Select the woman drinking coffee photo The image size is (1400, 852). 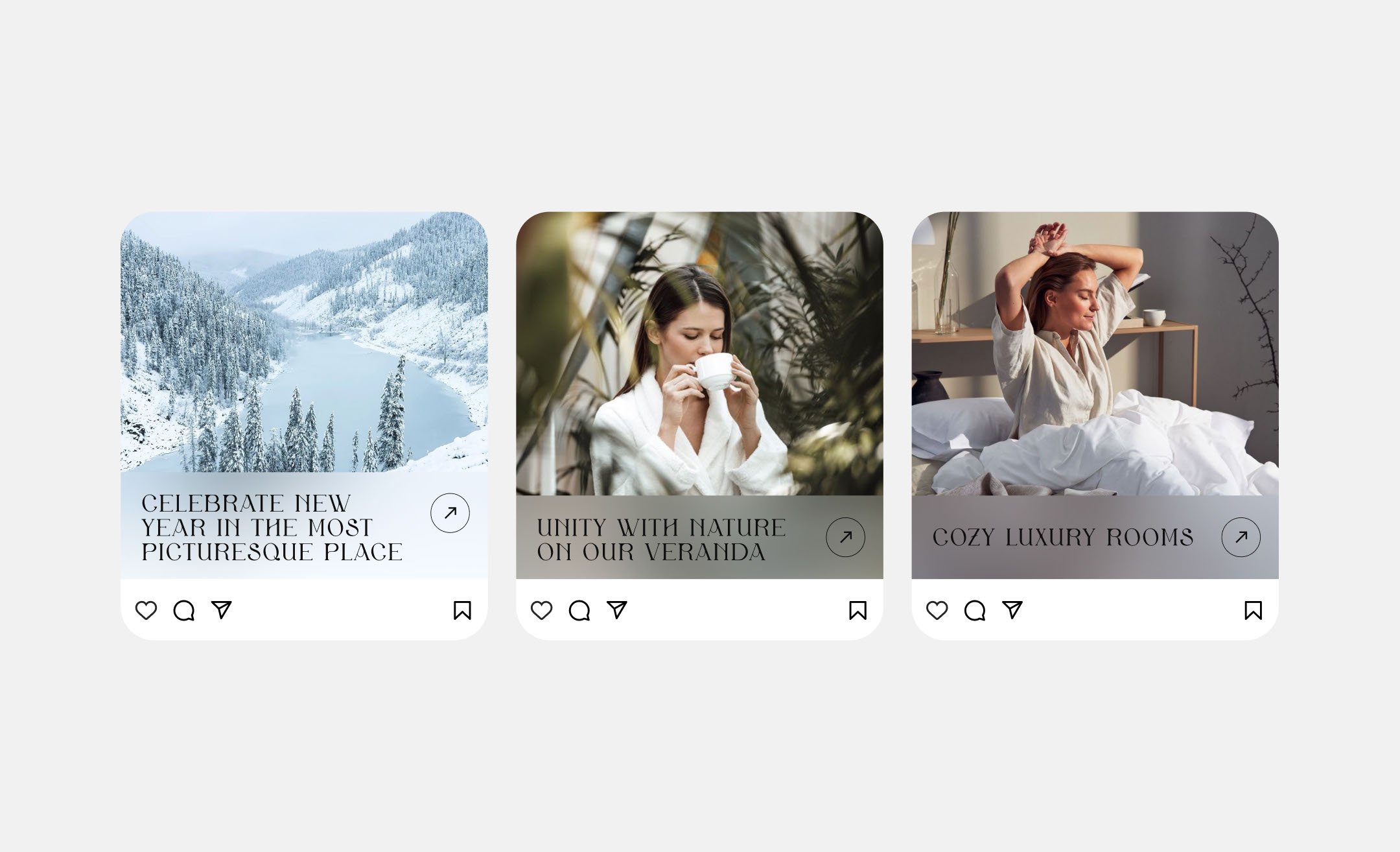(699, 353)
